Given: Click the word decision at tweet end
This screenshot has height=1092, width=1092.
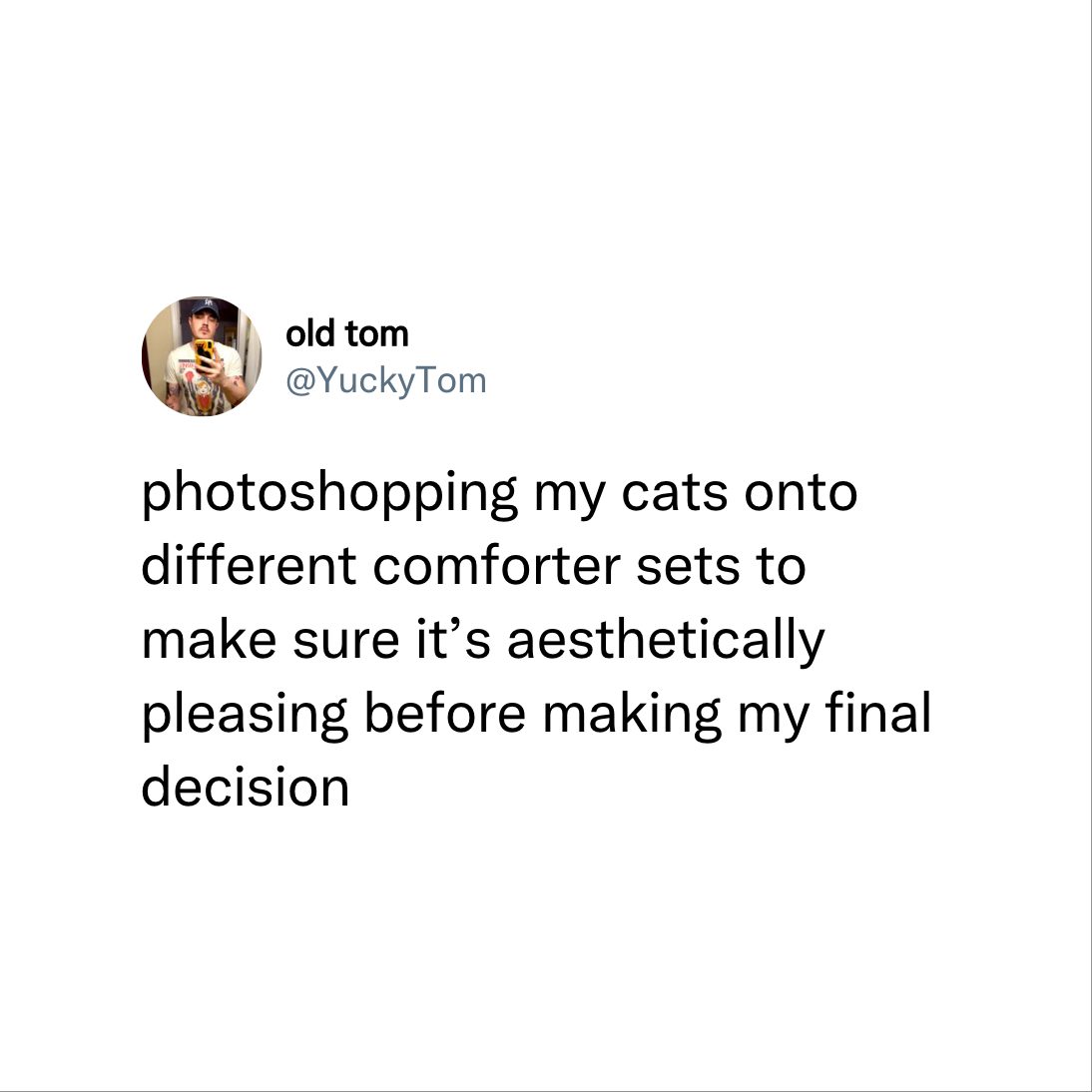Looking at the screenshot, I should [x=246, y=786].
